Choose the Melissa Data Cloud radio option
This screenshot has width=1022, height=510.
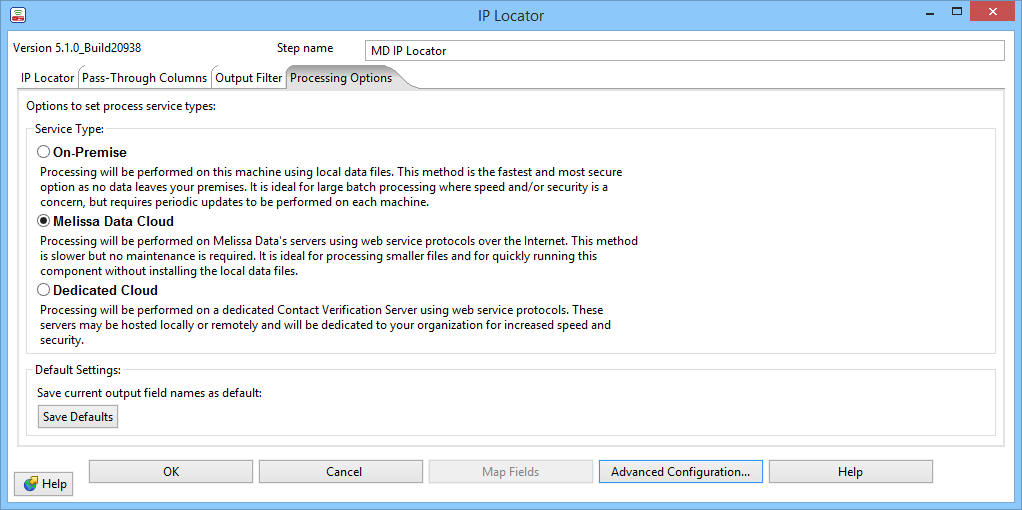(43, 221)
